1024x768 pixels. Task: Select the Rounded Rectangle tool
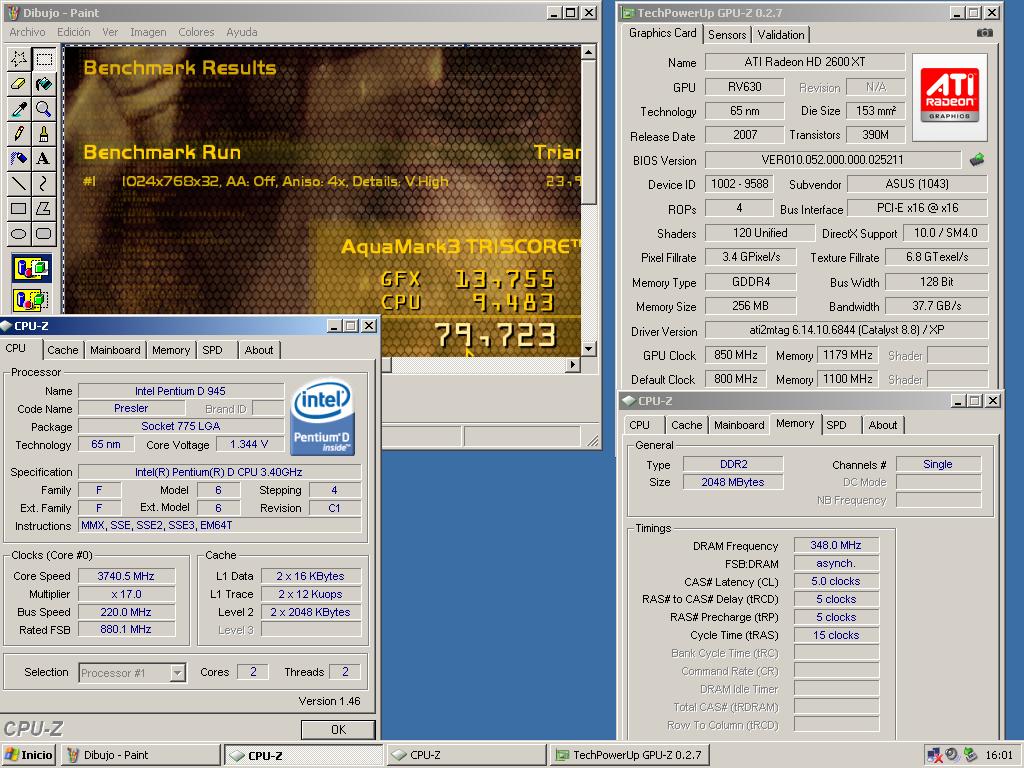pyautogui.click(x=44, y=233)
